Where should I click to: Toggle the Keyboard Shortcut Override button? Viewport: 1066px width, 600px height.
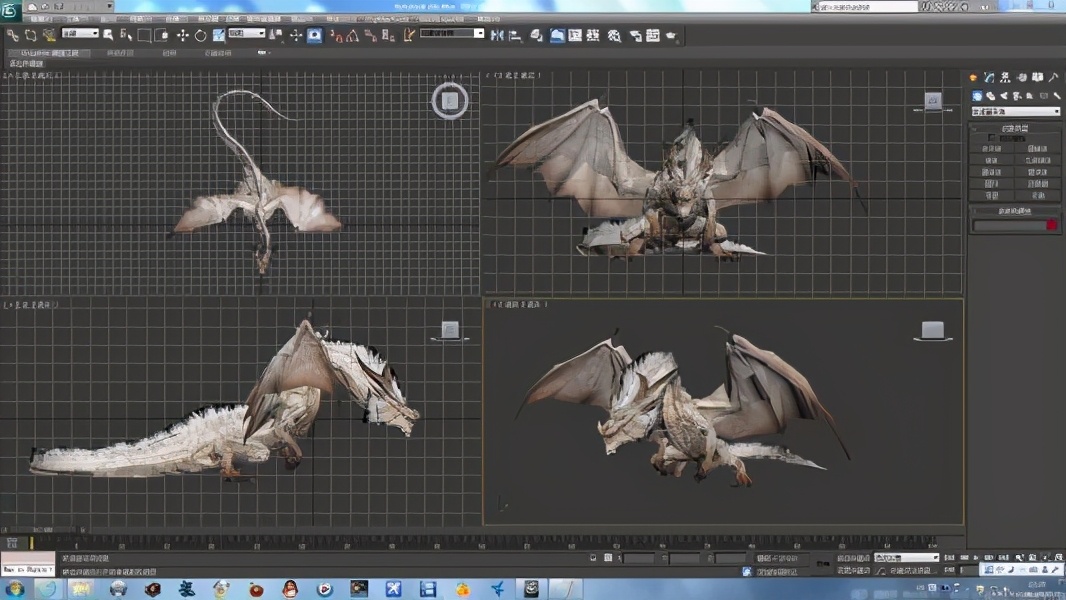[315, 35]
